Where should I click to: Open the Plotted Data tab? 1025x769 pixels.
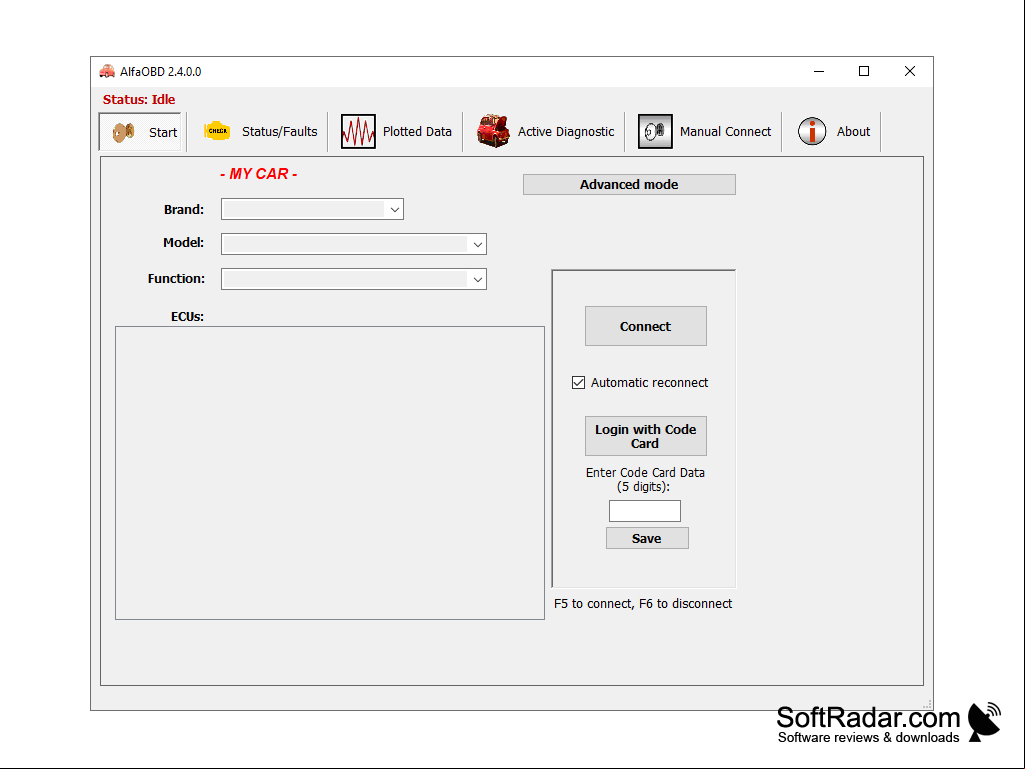click(396, 131)
